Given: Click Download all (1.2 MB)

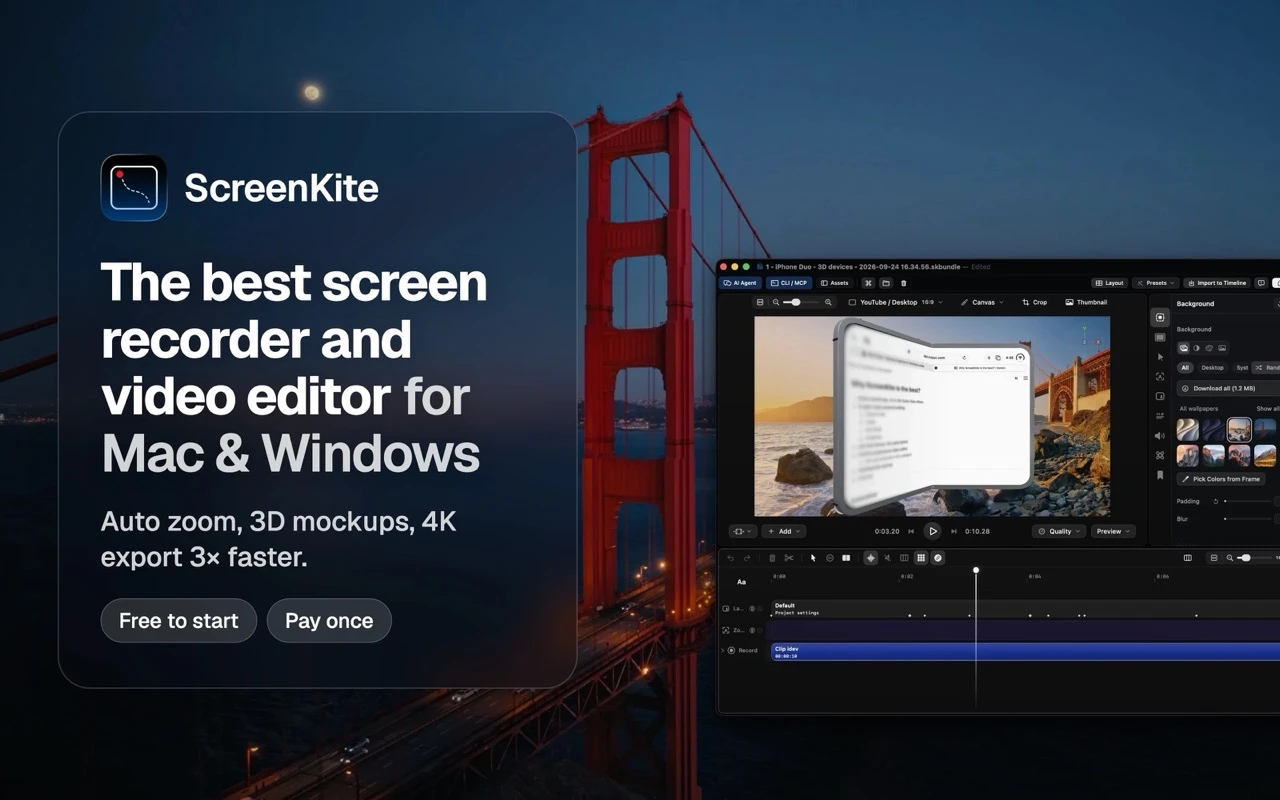Looking at the screenshot, I should [1228, 388].
